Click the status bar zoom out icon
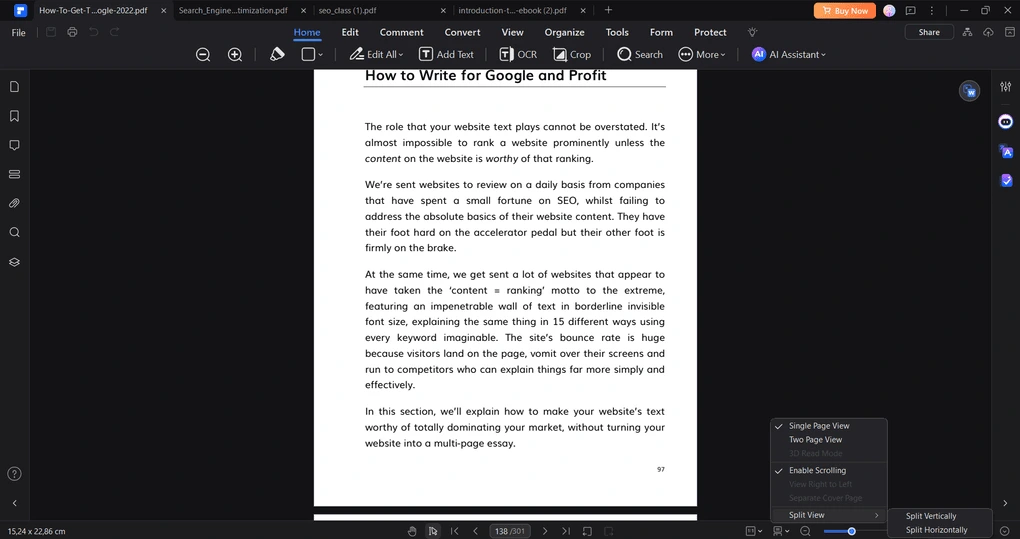 [805, 531]
